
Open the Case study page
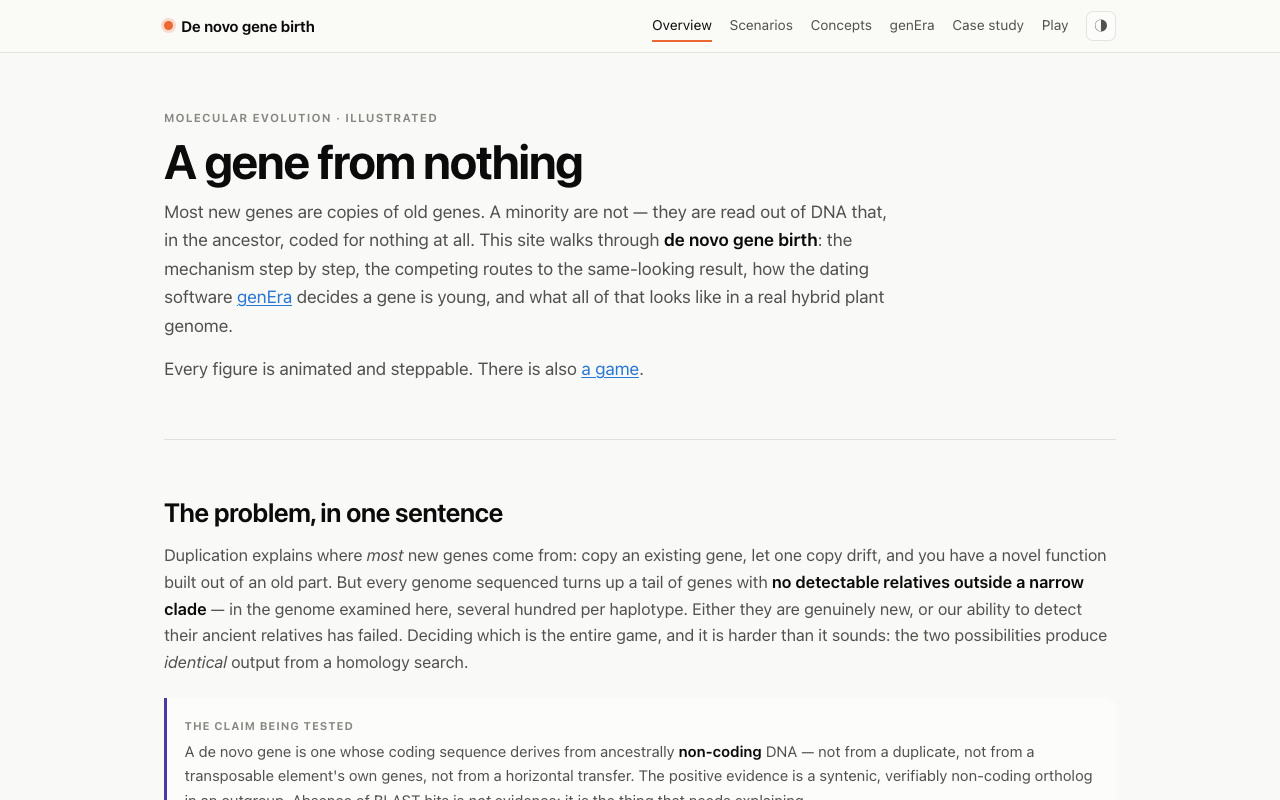pos(988,25)
